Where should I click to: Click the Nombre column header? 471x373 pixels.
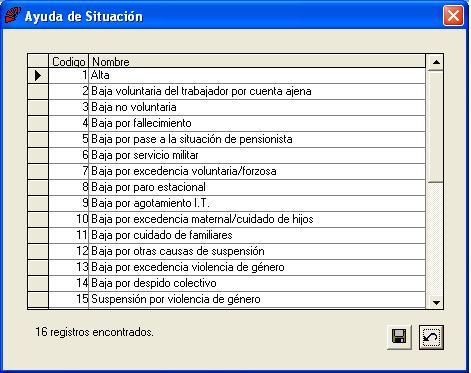click(x=257, y=61)
